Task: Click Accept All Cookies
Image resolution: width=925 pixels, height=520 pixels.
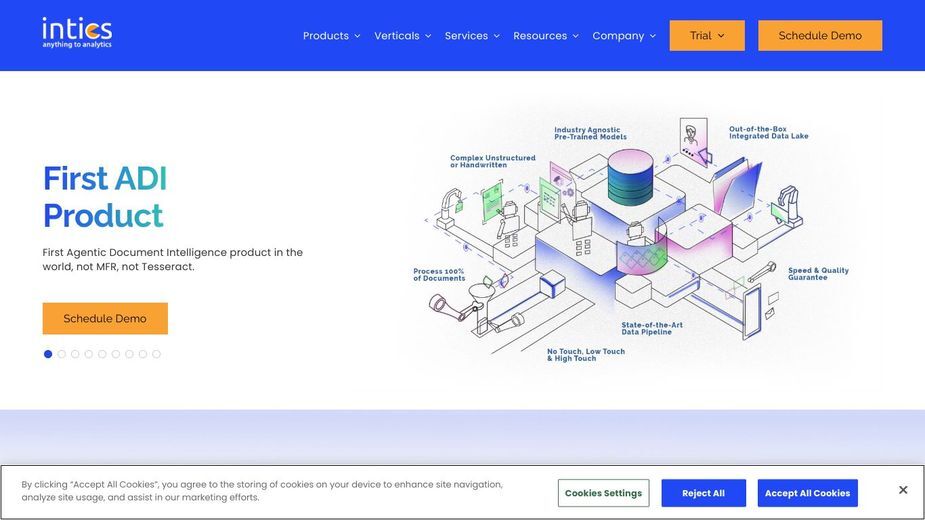Action: click(x=808, y=493)
